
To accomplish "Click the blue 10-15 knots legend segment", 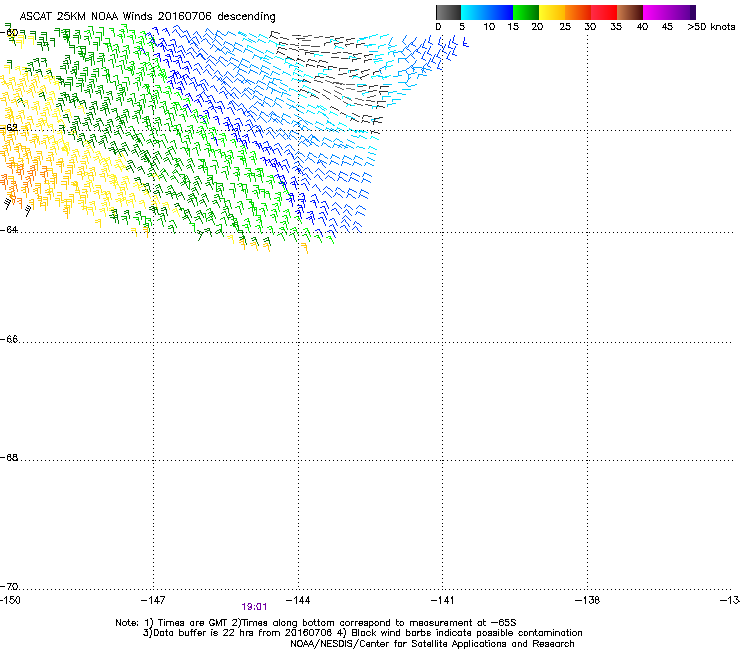I will pos(500,12).
